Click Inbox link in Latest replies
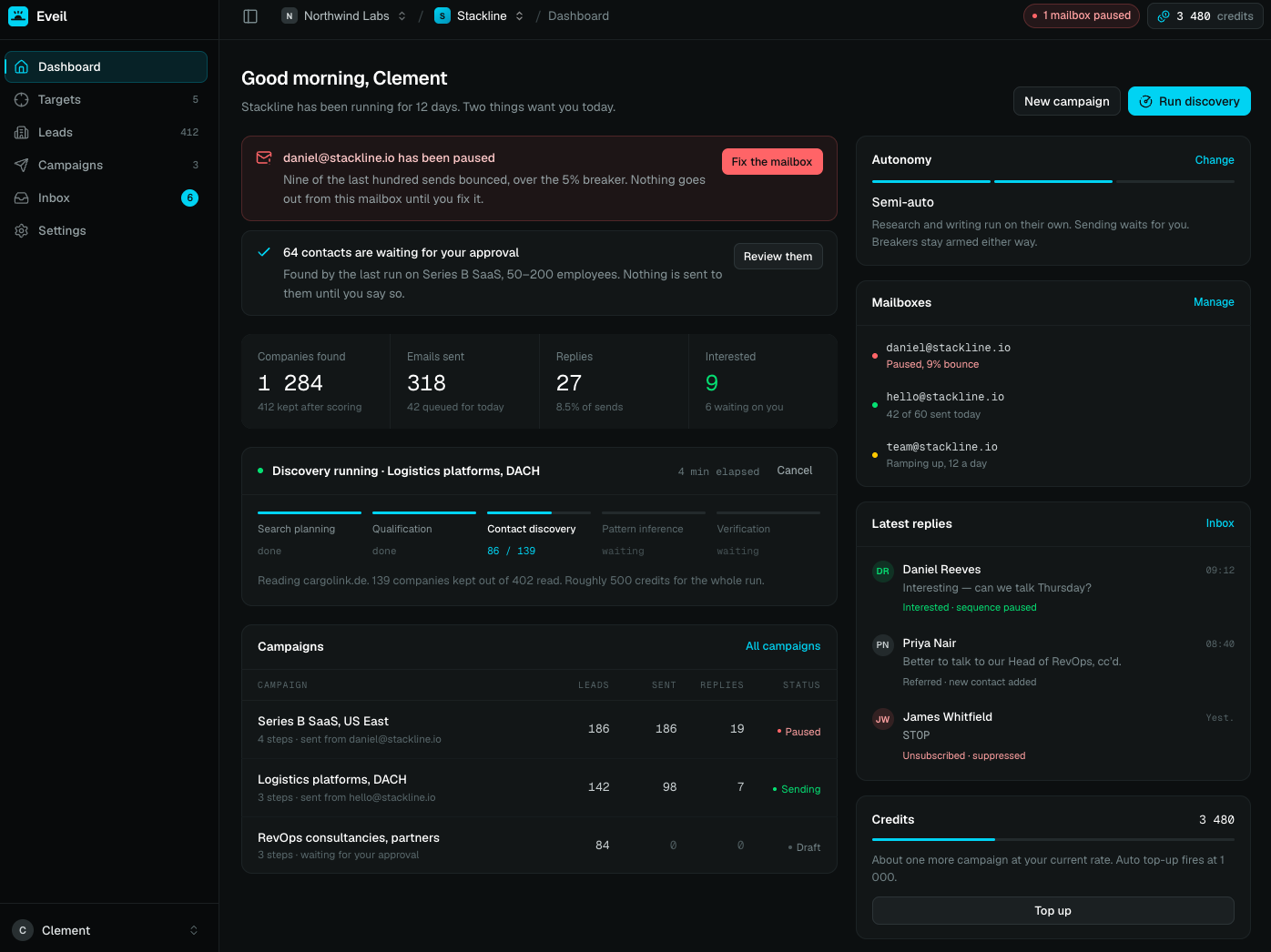 coord(1220,523)
